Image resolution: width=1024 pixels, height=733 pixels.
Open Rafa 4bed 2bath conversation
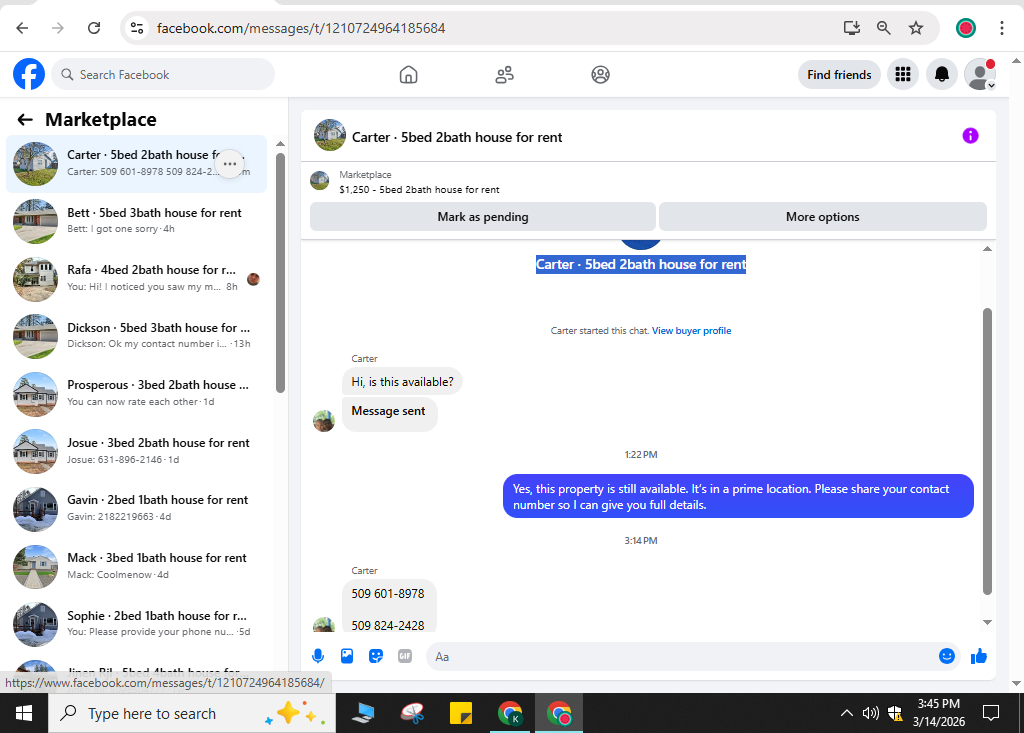136,278
